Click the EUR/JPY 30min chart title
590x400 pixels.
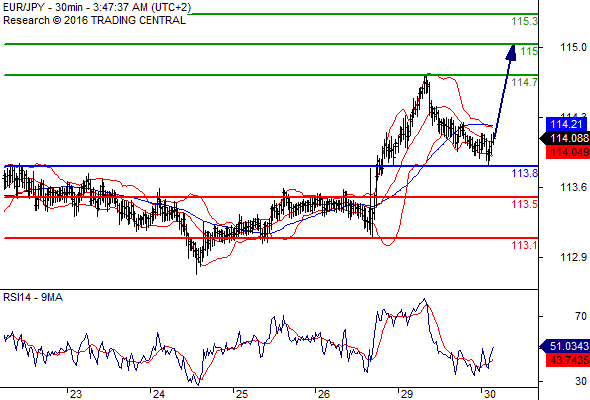(x=97, y=8)
